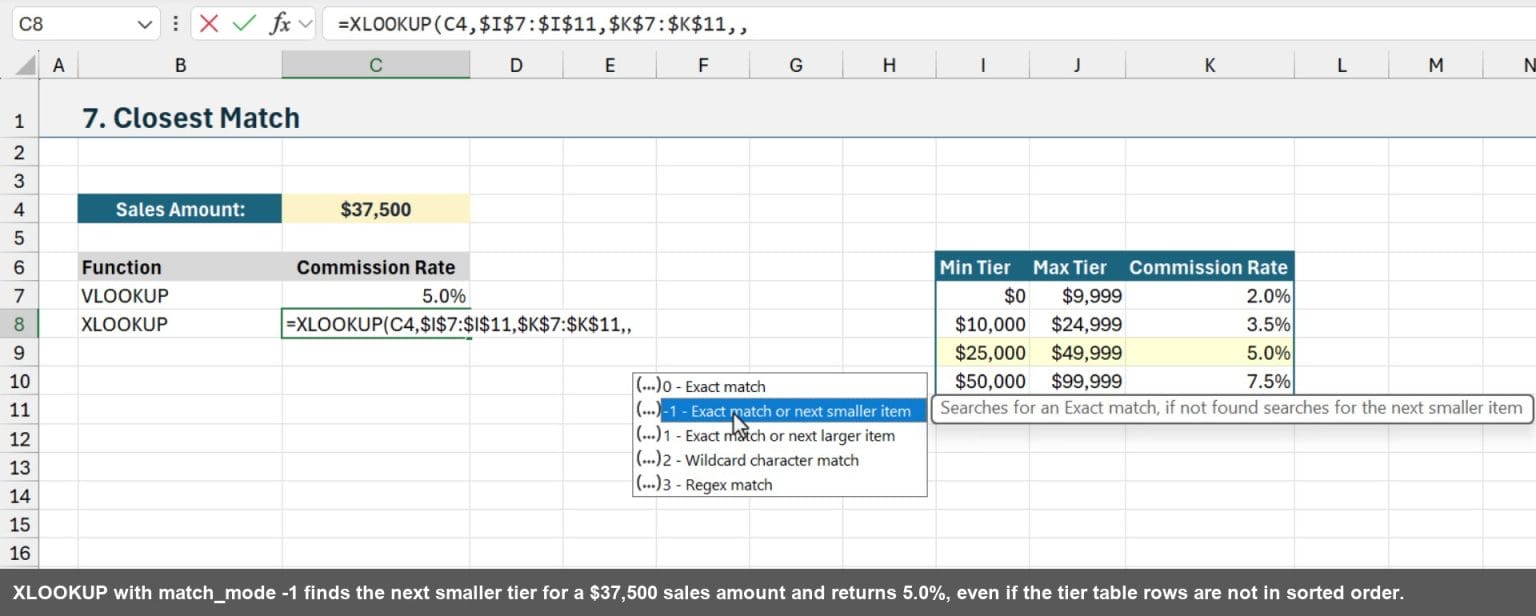Choose '2 - Wildcard character match' option
Image resolution: width=1536 pixels, height=616 pixels.
[x=780, y=460]
